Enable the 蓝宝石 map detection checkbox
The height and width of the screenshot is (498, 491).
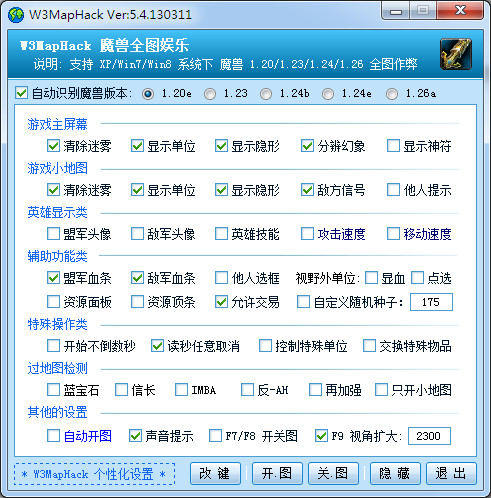pyautogui.click(x=53, y=390)
